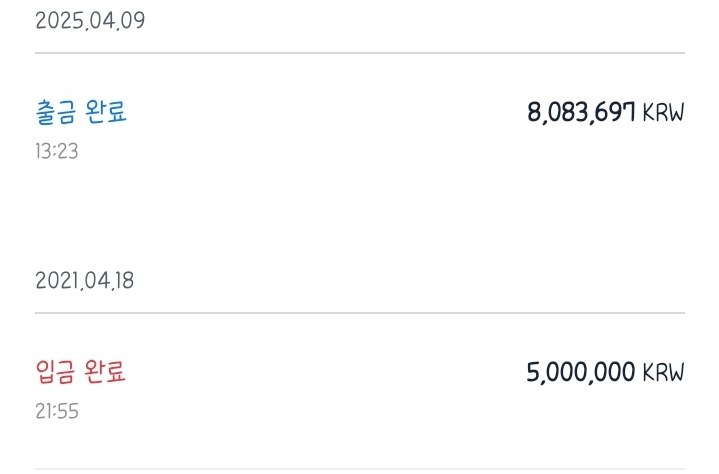This screenshot has height=474, width=719.
Task: Select the 2021.04.18 date header
Action: 84,281
